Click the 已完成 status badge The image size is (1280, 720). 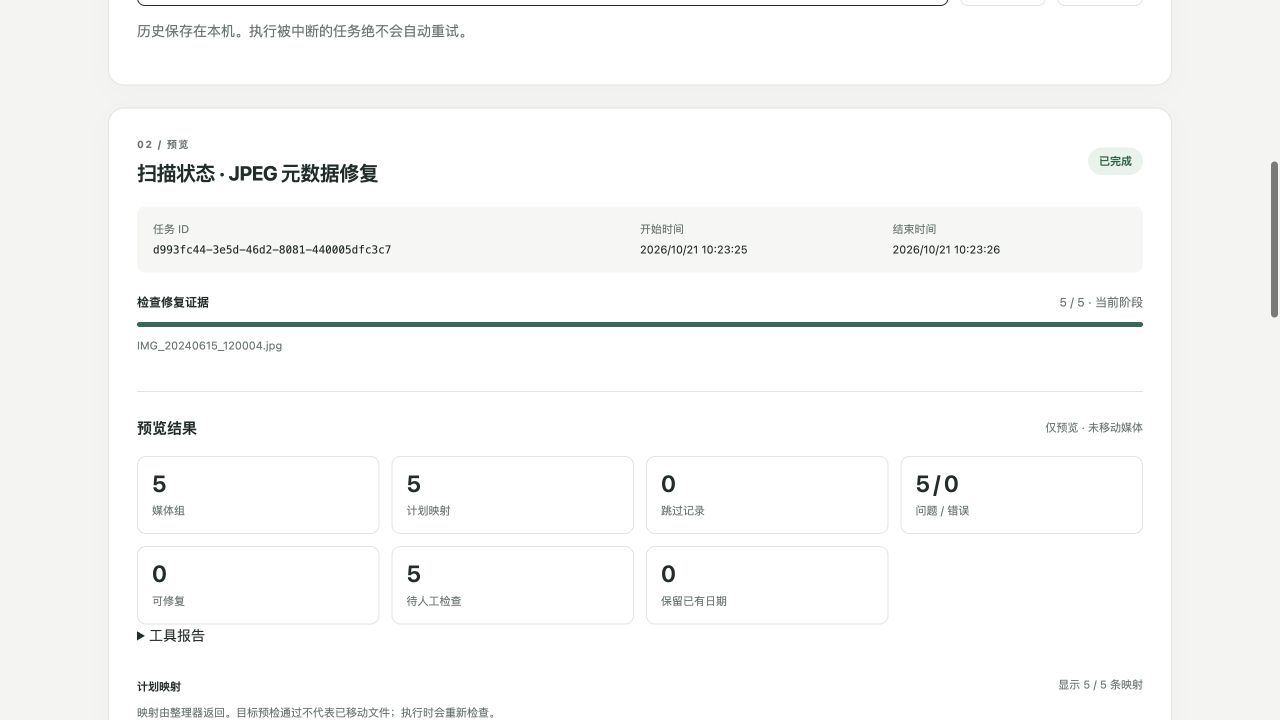pos(1115,161)
